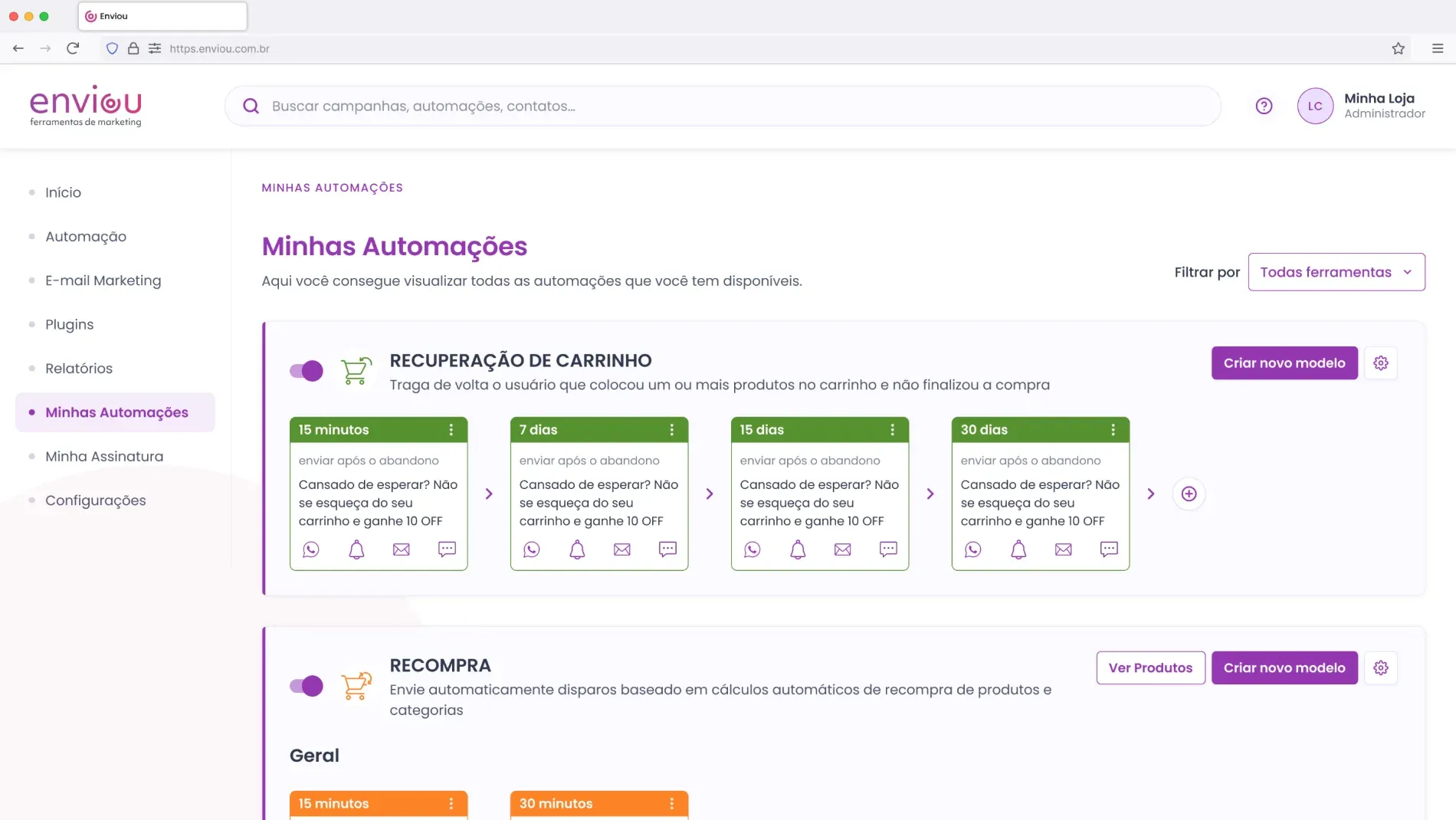The image size is (1456, 820).
Task: Open Minha Assinatura in the sidebar
Action: click(x=104, y=457)
